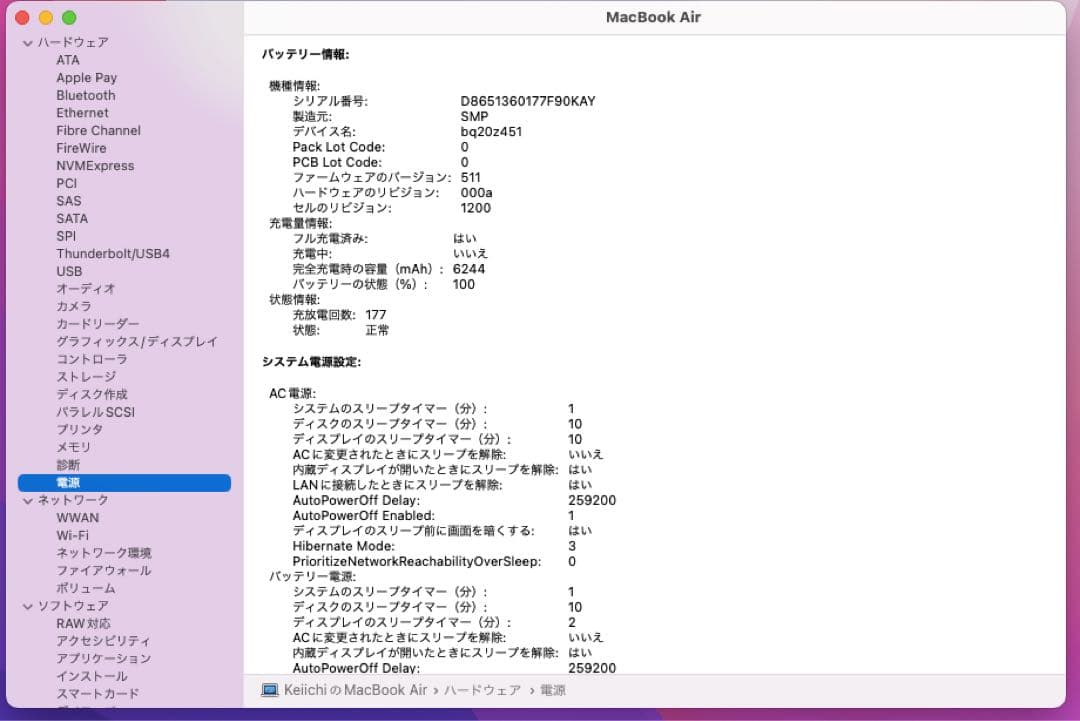This screenshot has height=721, width=1080.
Task: Select ATA in the sidebar
Action: point(68,60)
